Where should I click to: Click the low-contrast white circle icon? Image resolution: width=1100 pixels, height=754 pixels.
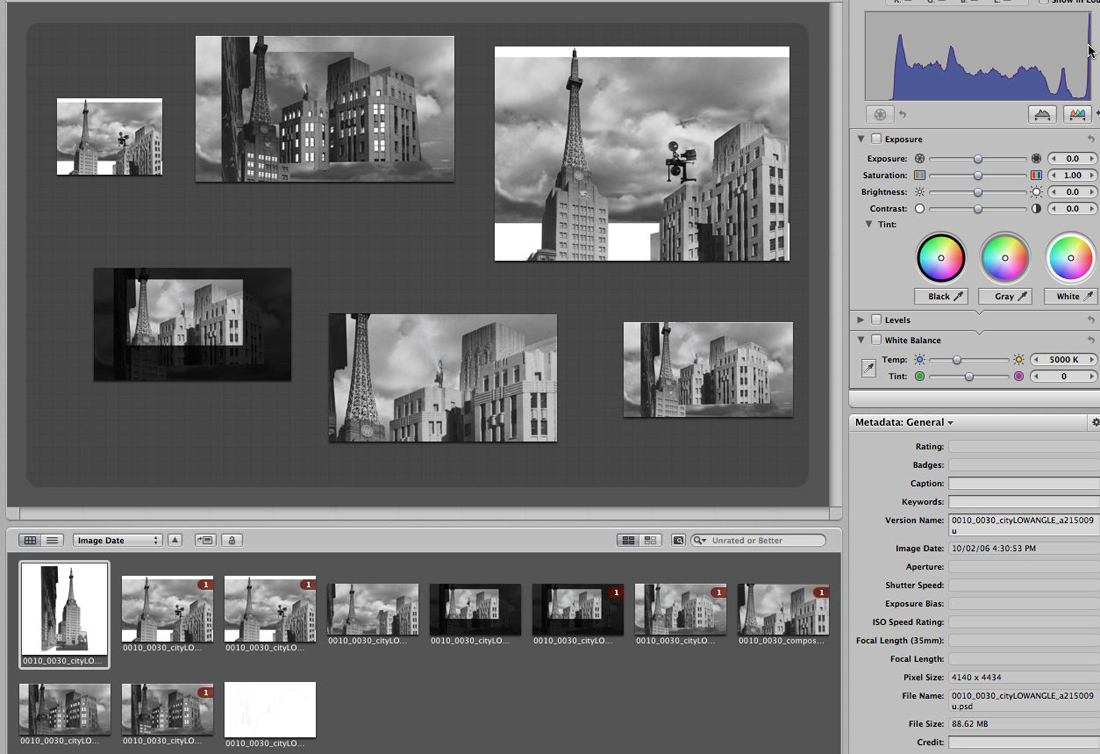920,209
